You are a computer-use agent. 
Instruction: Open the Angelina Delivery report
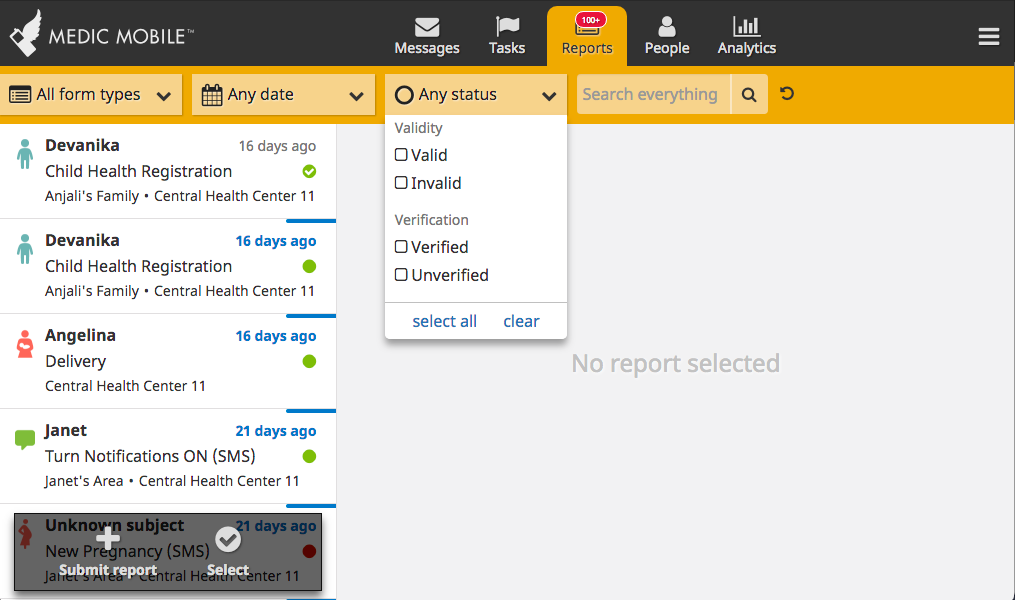[168, 361]
